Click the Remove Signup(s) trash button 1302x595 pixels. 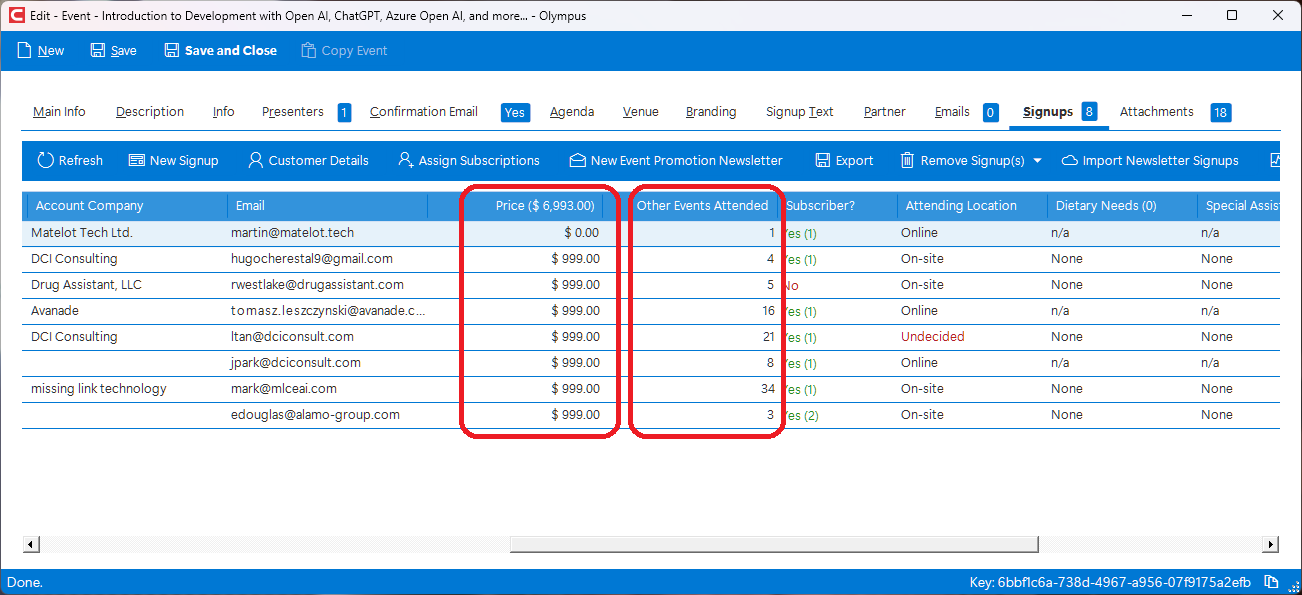[x=962, y=160]
